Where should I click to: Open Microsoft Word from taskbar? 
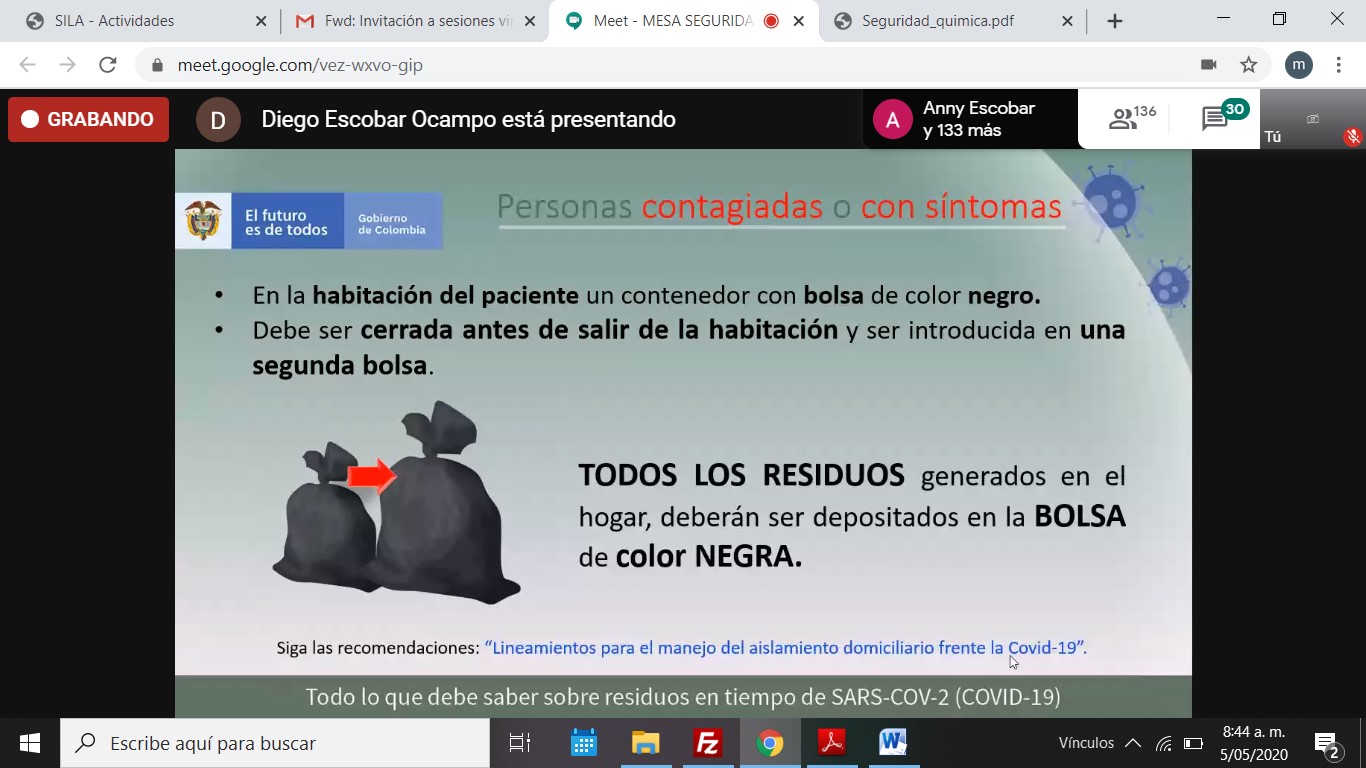pos(893,743)
